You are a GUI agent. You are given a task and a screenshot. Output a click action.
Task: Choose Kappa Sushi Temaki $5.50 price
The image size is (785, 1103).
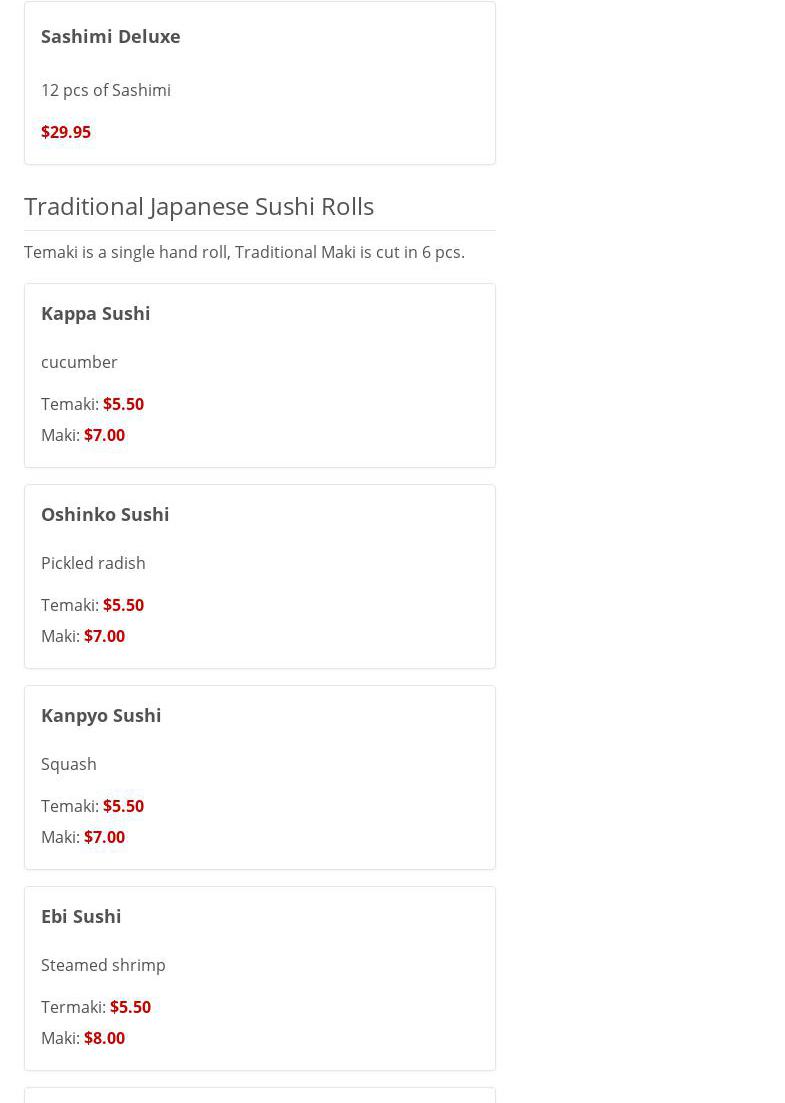tap(123, 404)
